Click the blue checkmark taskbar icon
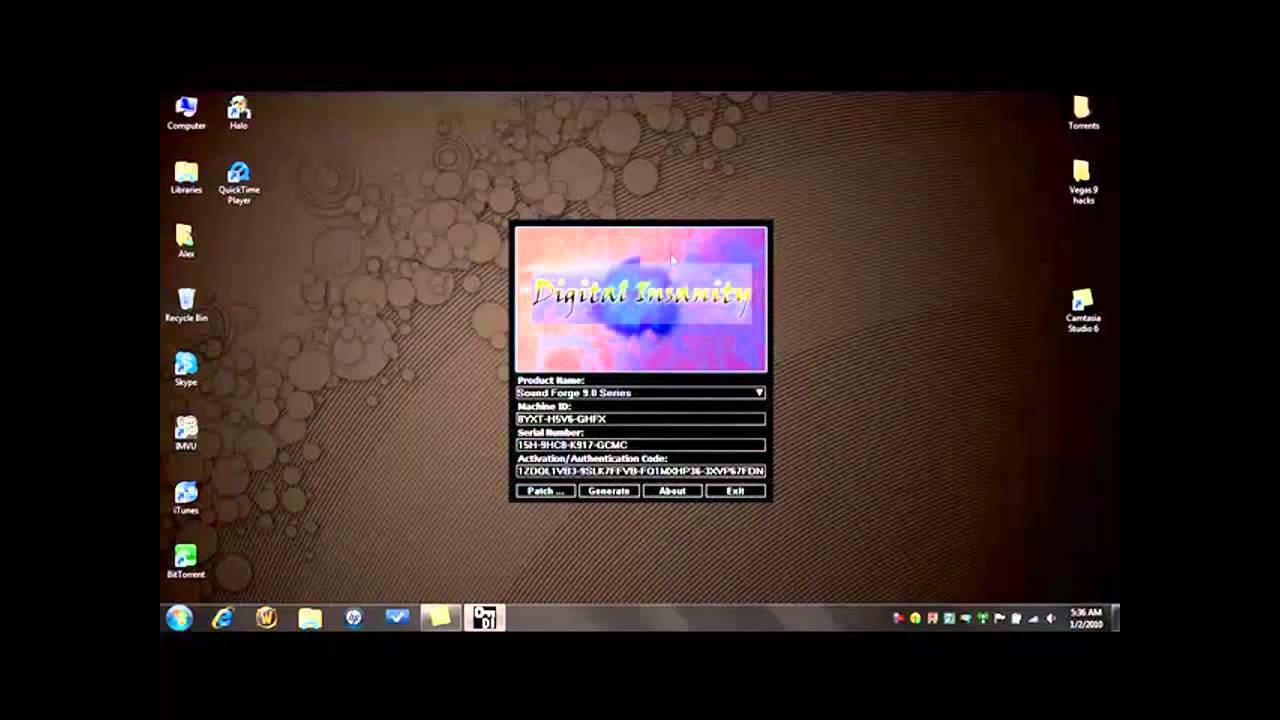The width and height of the screenshot is (1280, 720). [x=397, y=618]
